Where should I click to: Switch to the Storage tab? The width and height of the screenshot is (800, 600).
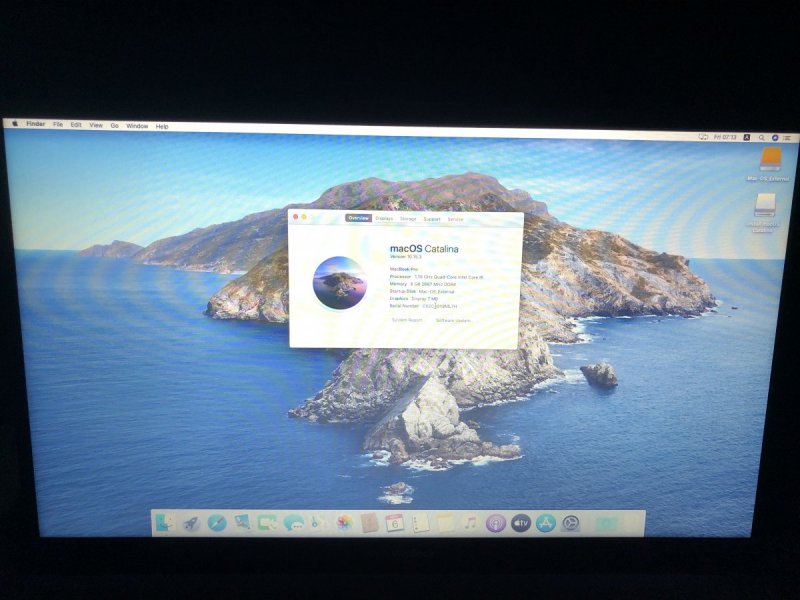point(408,219)
